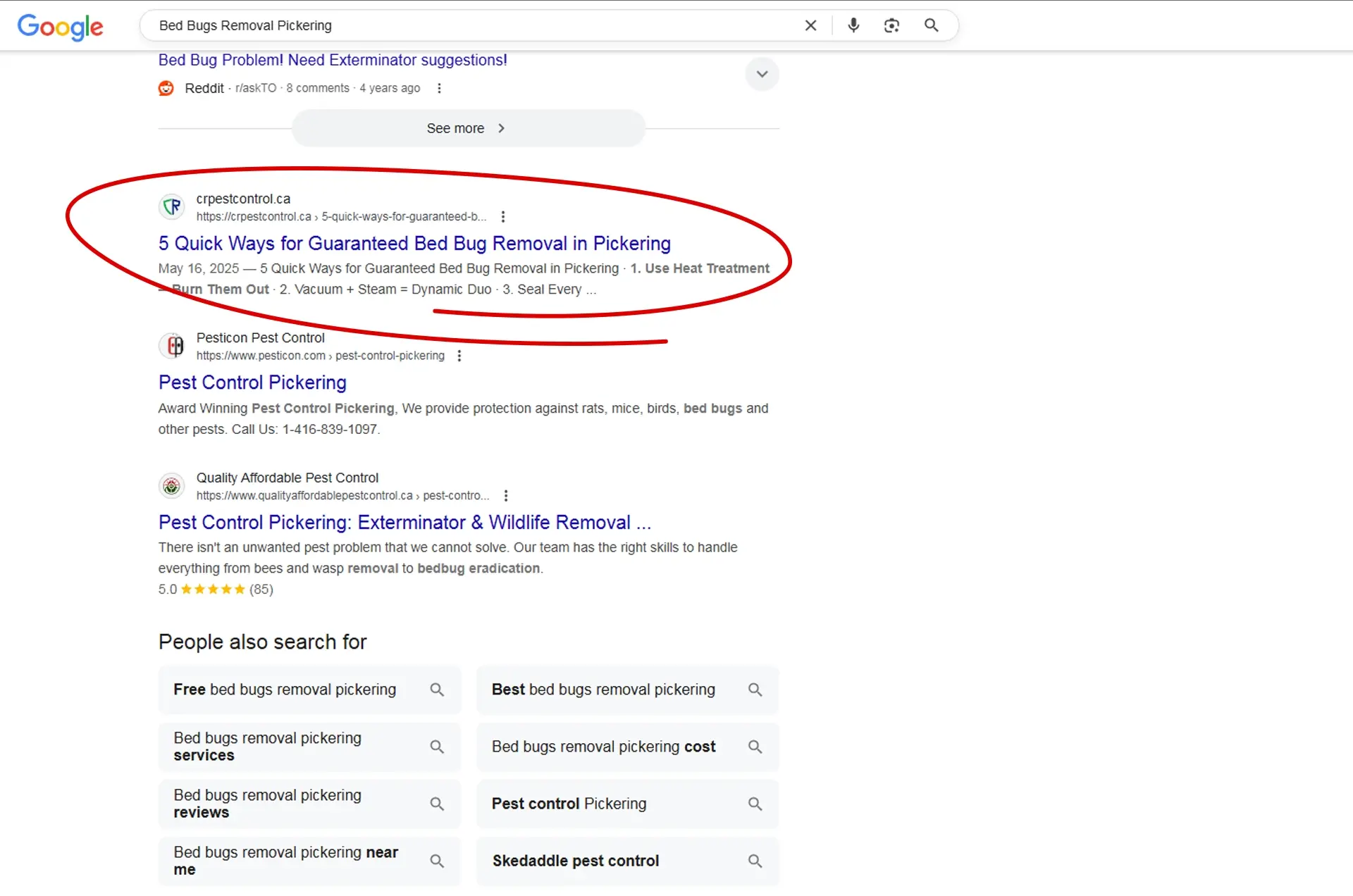
Task: Search Bed bugs removal pickering near me
Action: pos(309,861)
